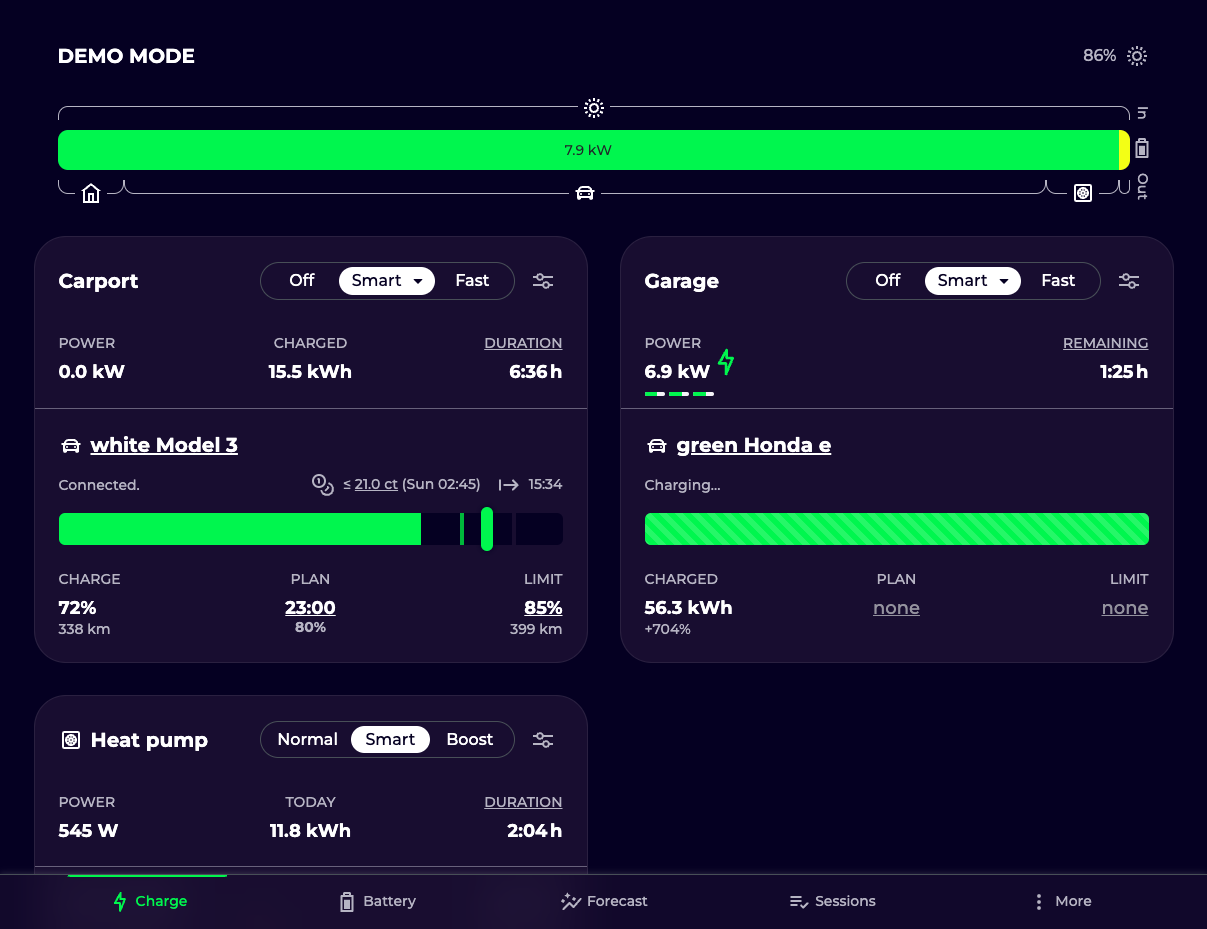Click the green 7.9 kW energy flow bar
Image resolution: width=1207 pixels, height=929 pixels.
tap(588, 150)
